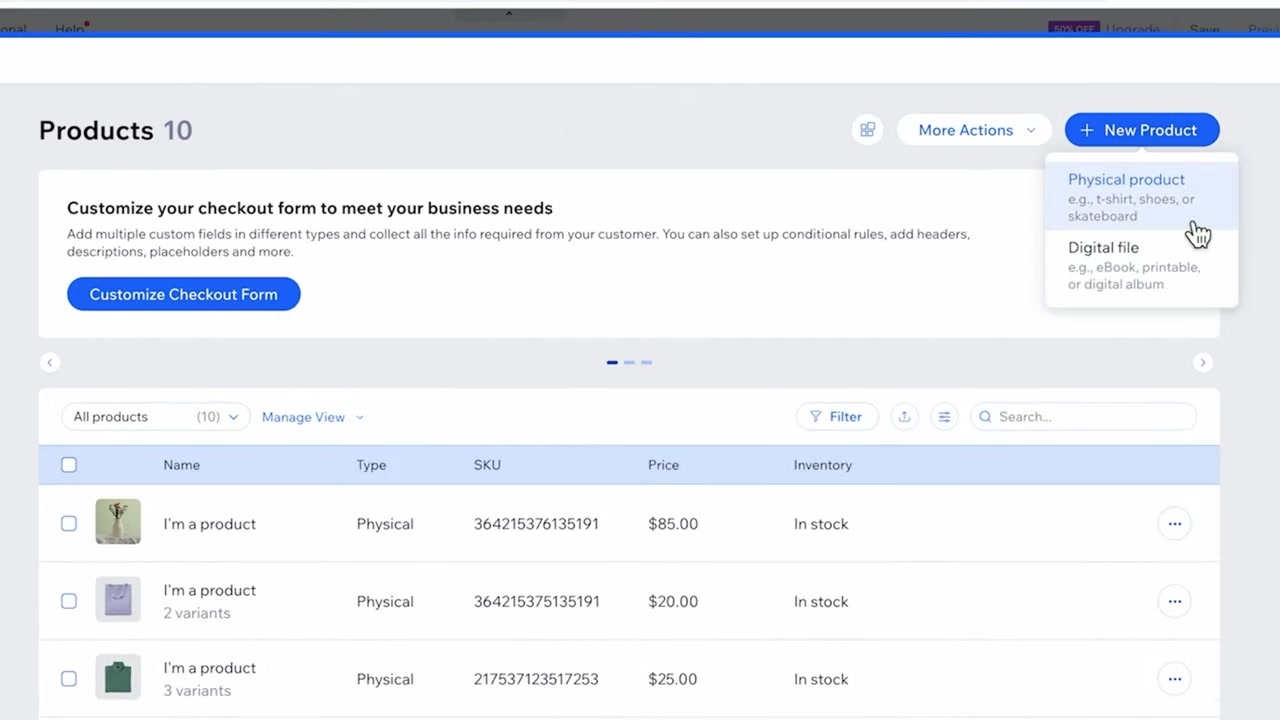Click the $85.00 price cell
Screen dimensions: 1280x720
(x=673, y=524)
